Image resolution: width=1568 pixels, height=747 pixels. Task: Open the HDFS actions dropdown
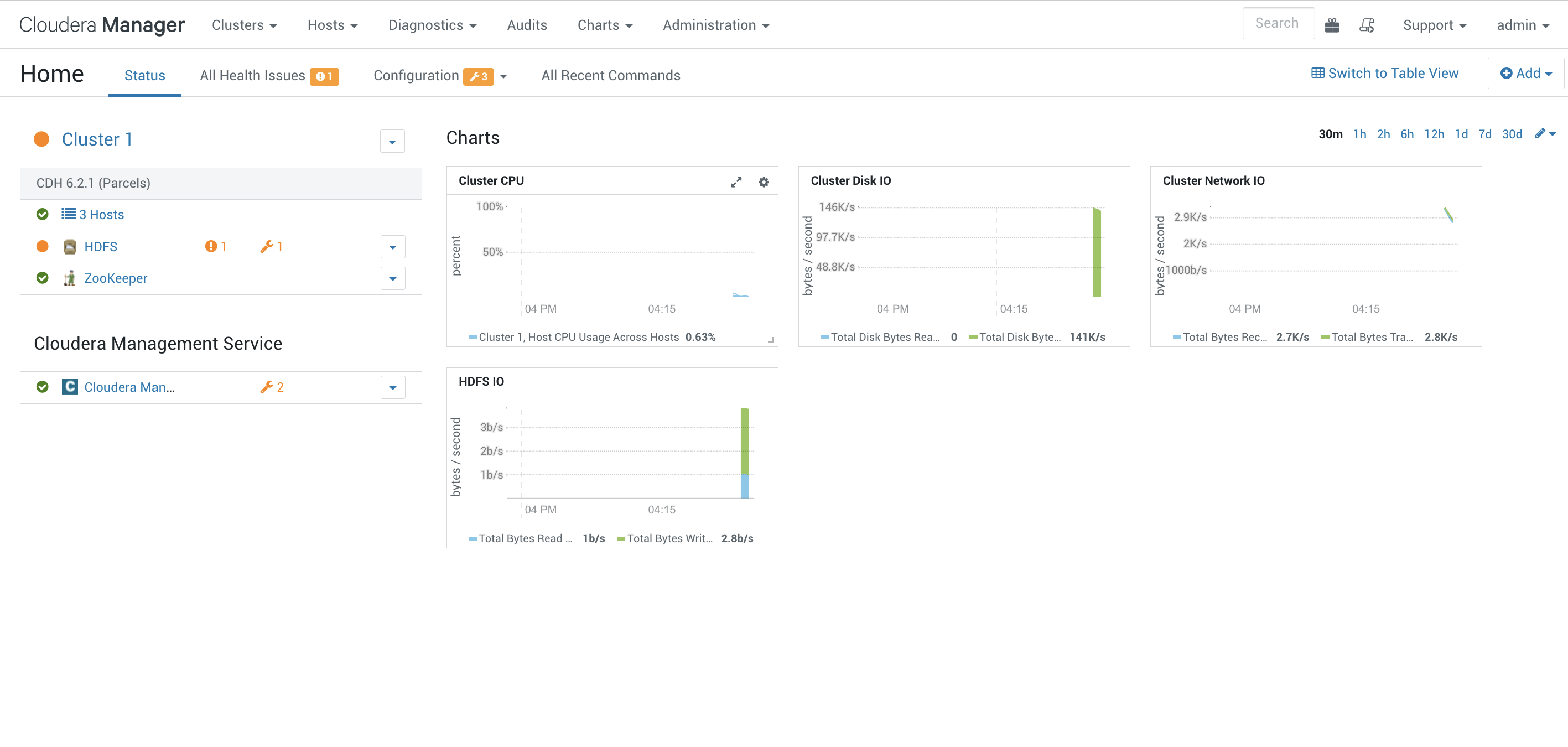(x=393, y=247)
